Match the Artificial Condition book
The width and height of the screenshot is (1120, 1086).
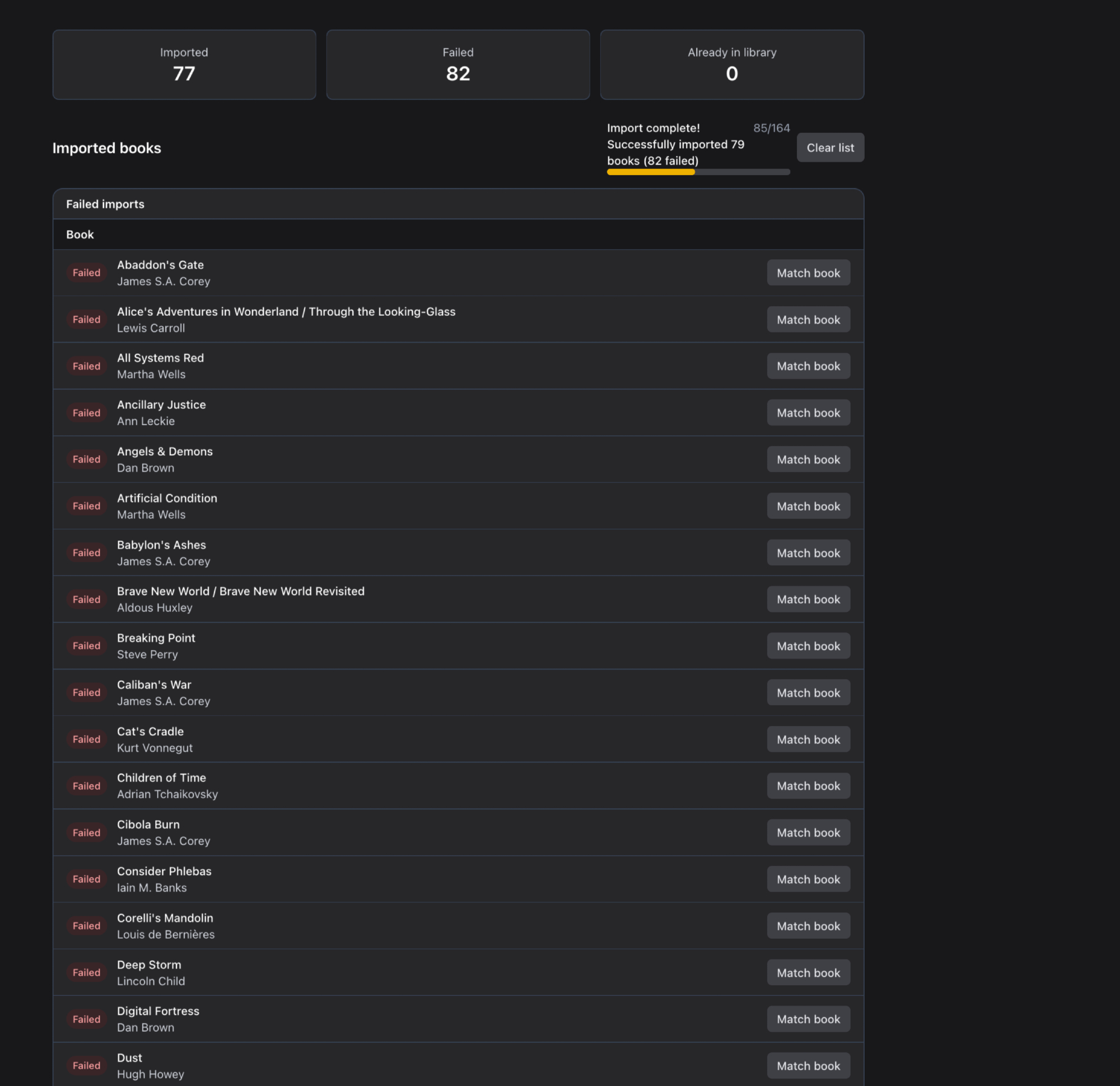pos(808,505)
